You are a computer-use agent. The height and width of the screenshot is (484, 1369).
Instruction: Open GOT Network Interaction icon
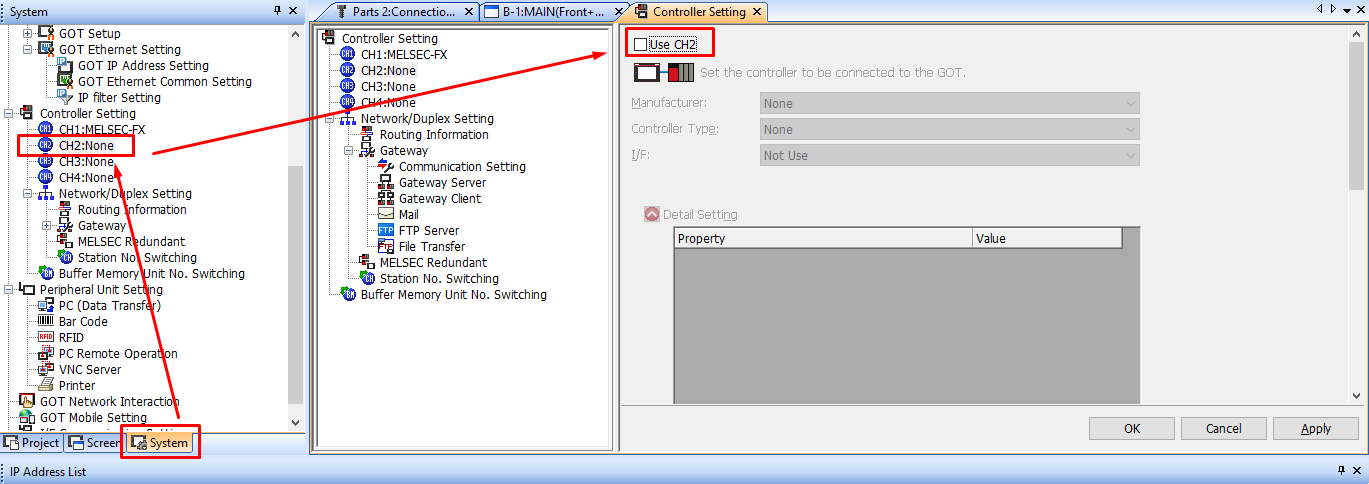pos(27,402)
